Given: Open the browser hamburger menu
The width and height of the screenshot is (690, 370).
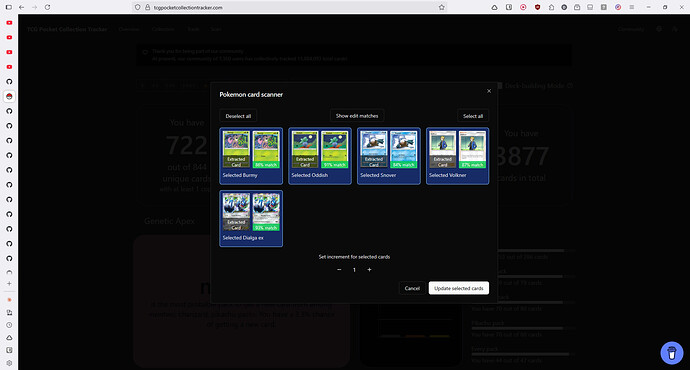Looking at the screenshot, I should (x=631, y=7).
